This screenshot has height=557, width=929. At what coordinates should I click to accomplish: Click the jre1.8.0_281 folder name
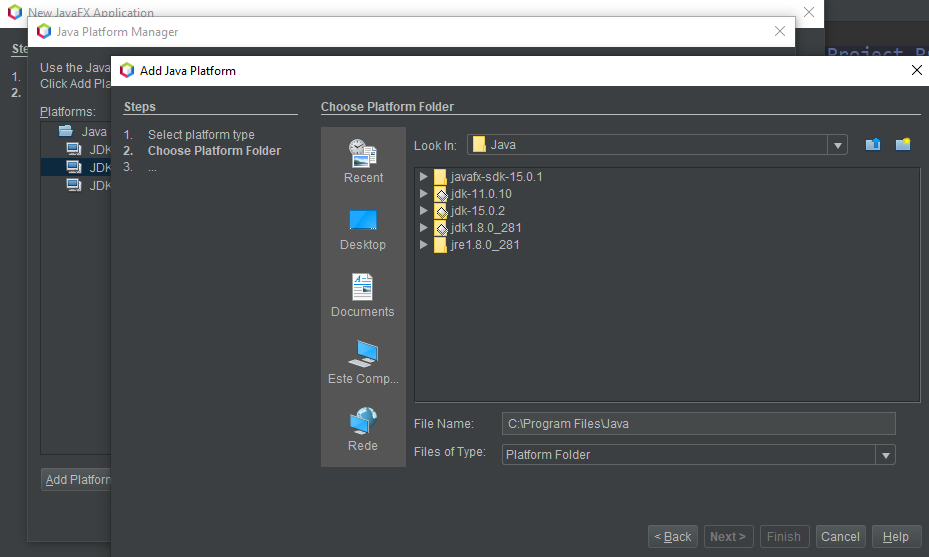(x=485, y=245)
